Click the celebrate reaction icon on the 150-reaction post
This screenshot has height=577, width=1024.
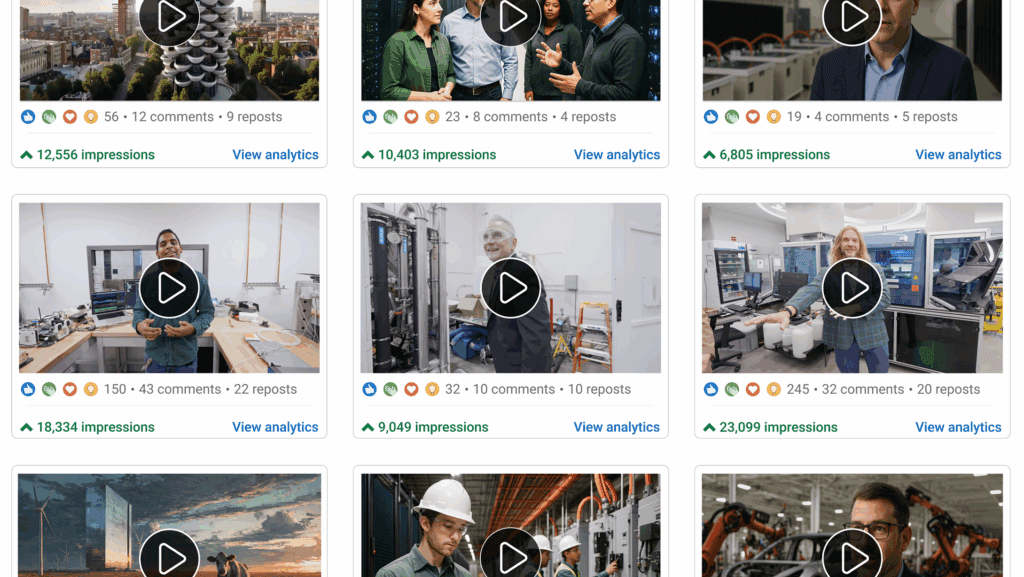tap(49, 389)
